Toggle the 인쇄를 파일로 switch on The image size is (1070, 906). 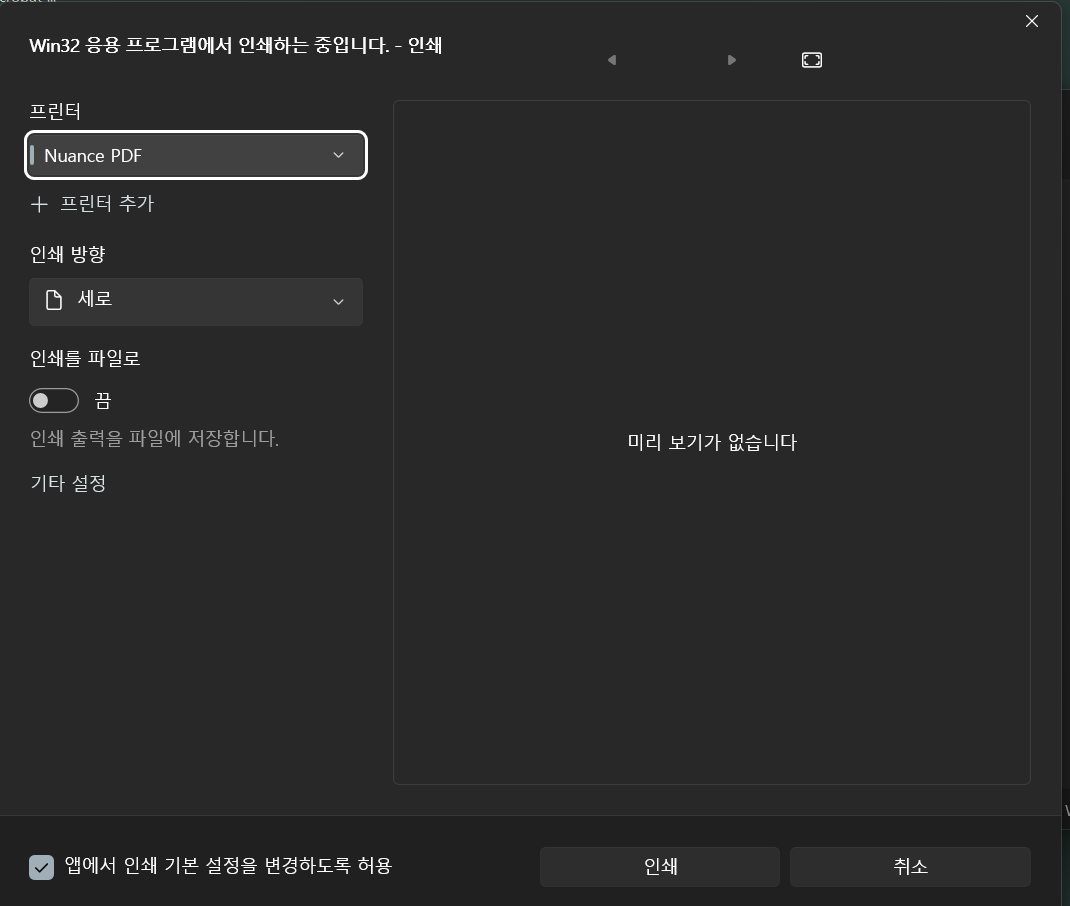(54, 401)
